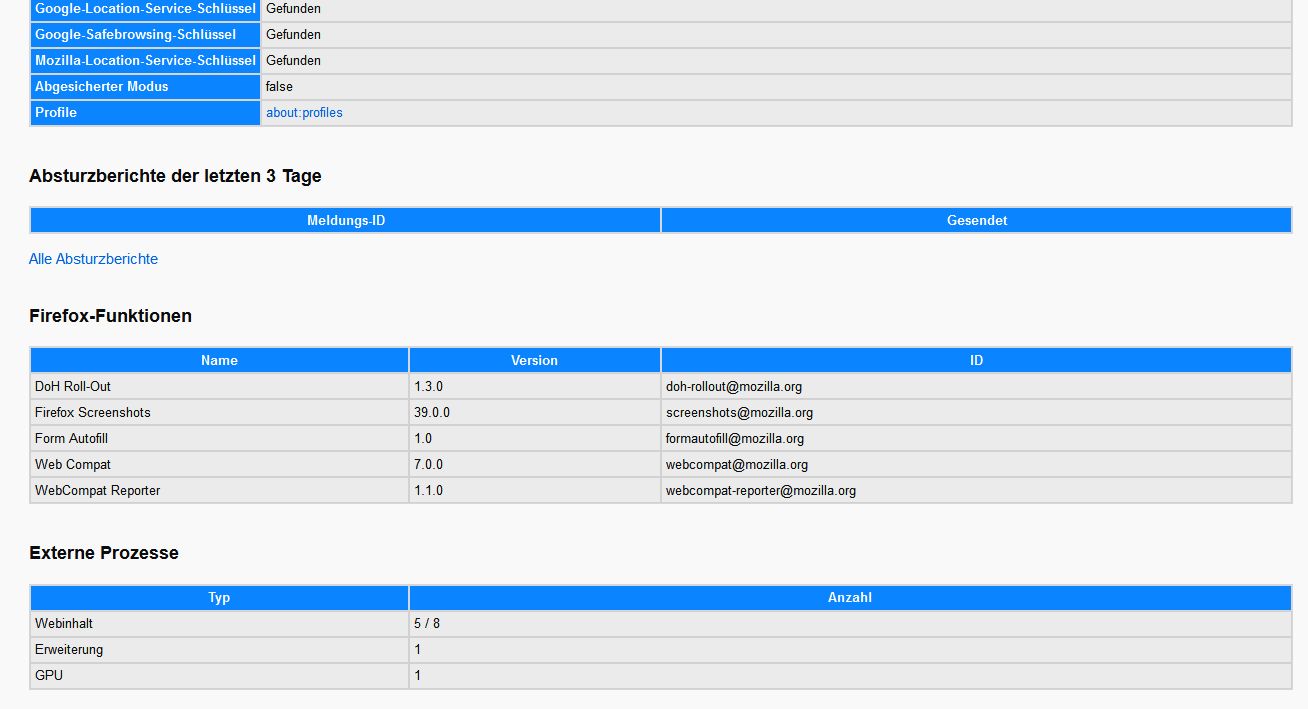Click the Typ column header
The image size is (1308, 709).
[219, 597]
